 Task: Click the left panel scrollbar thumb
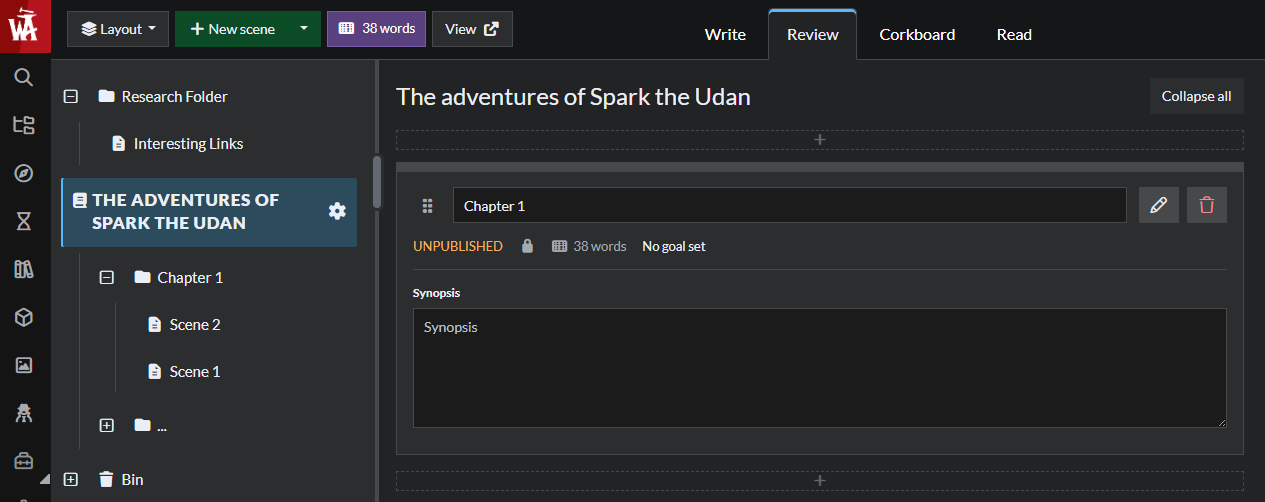[x=377, y=181]
